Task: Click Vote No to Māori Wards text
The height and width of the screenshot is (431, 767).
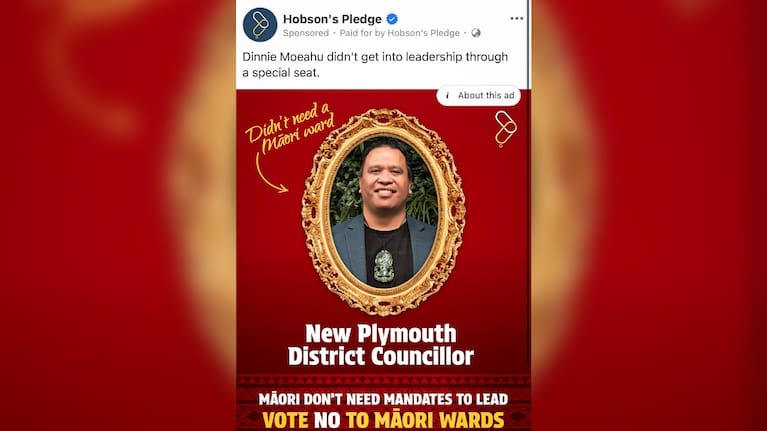Action: (383, 420)
